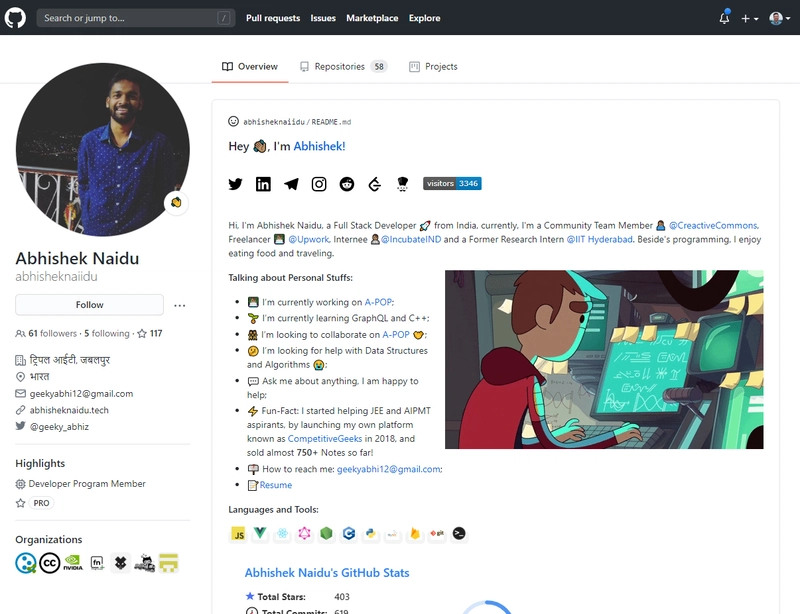Switch to the Overview tab

pos(250,67)
